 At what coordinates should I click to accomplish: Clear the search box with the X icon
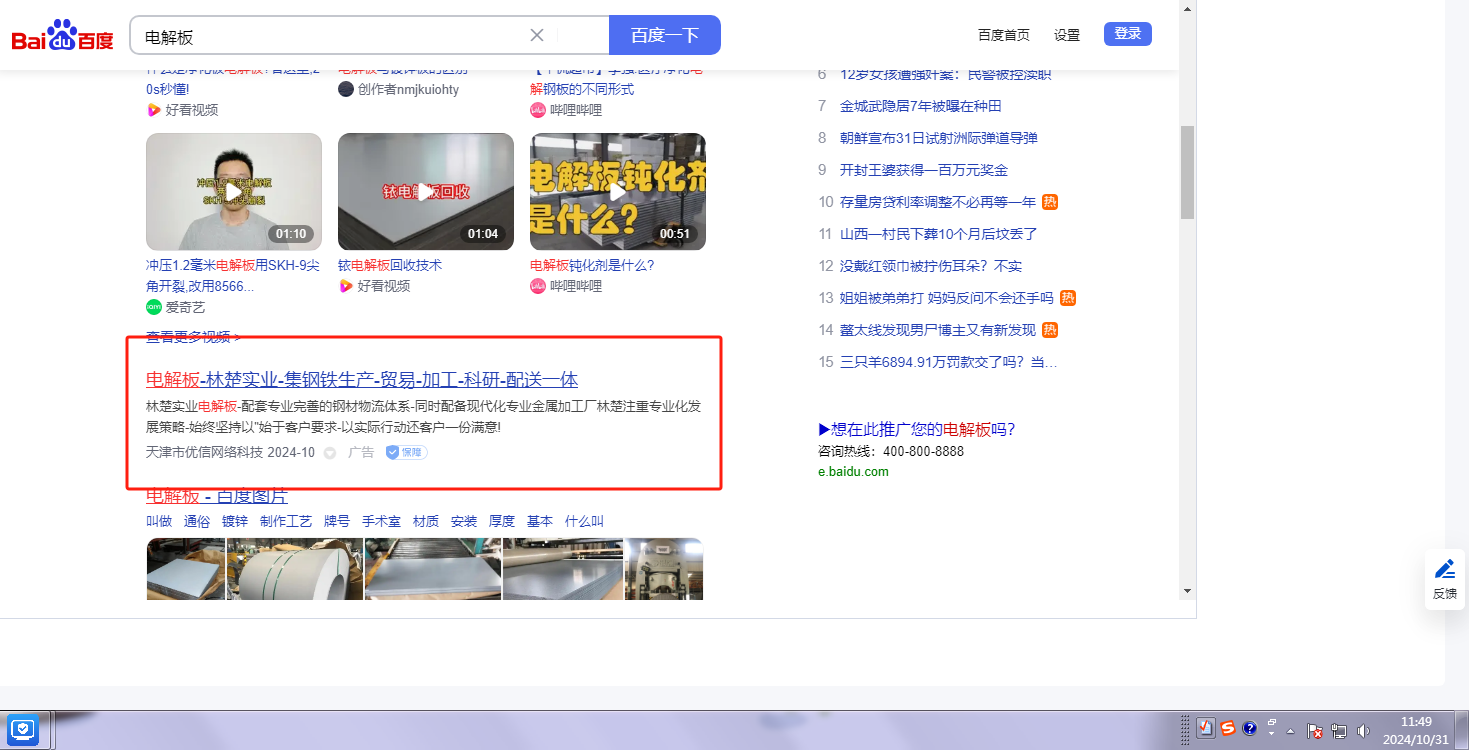[537, 35]
